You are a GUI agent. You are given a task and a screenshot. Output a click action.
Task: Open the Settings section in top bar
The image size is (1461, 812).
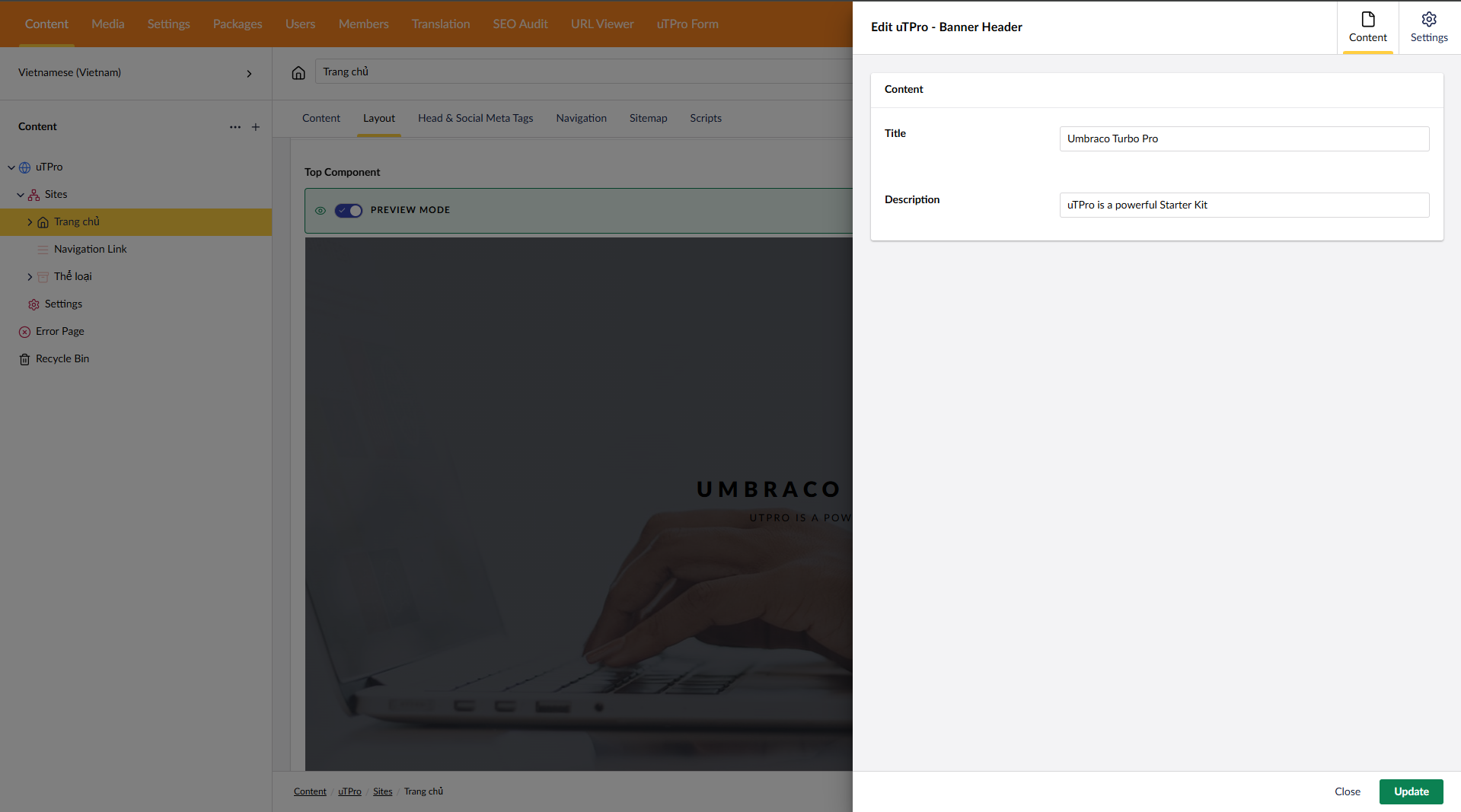[168, 24]
